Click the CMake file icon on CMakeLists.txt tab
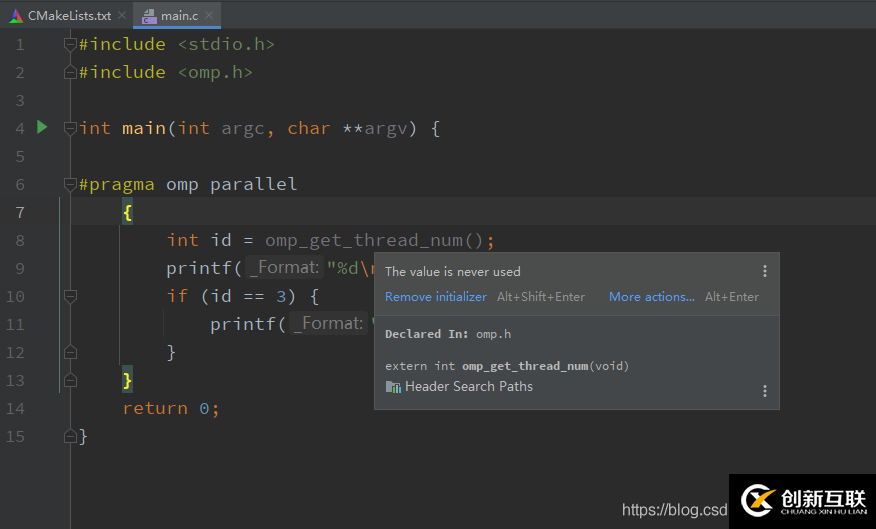The image size is (876, 529). [x=16, y=16]
